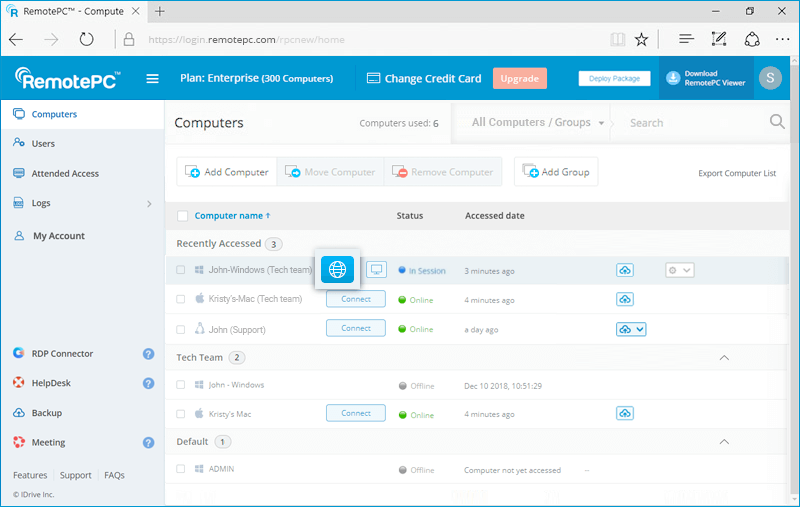
Task: Open RDP Connector in sidebar
Action: pyautogui.click(x=62, y=353)
